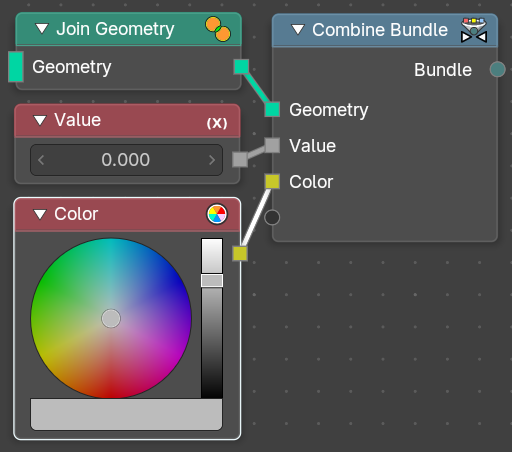The width and height of the screenshot is (512, 452).
Task: Click the Value label in Combine Bundle
Action: [x=313, y=146]
